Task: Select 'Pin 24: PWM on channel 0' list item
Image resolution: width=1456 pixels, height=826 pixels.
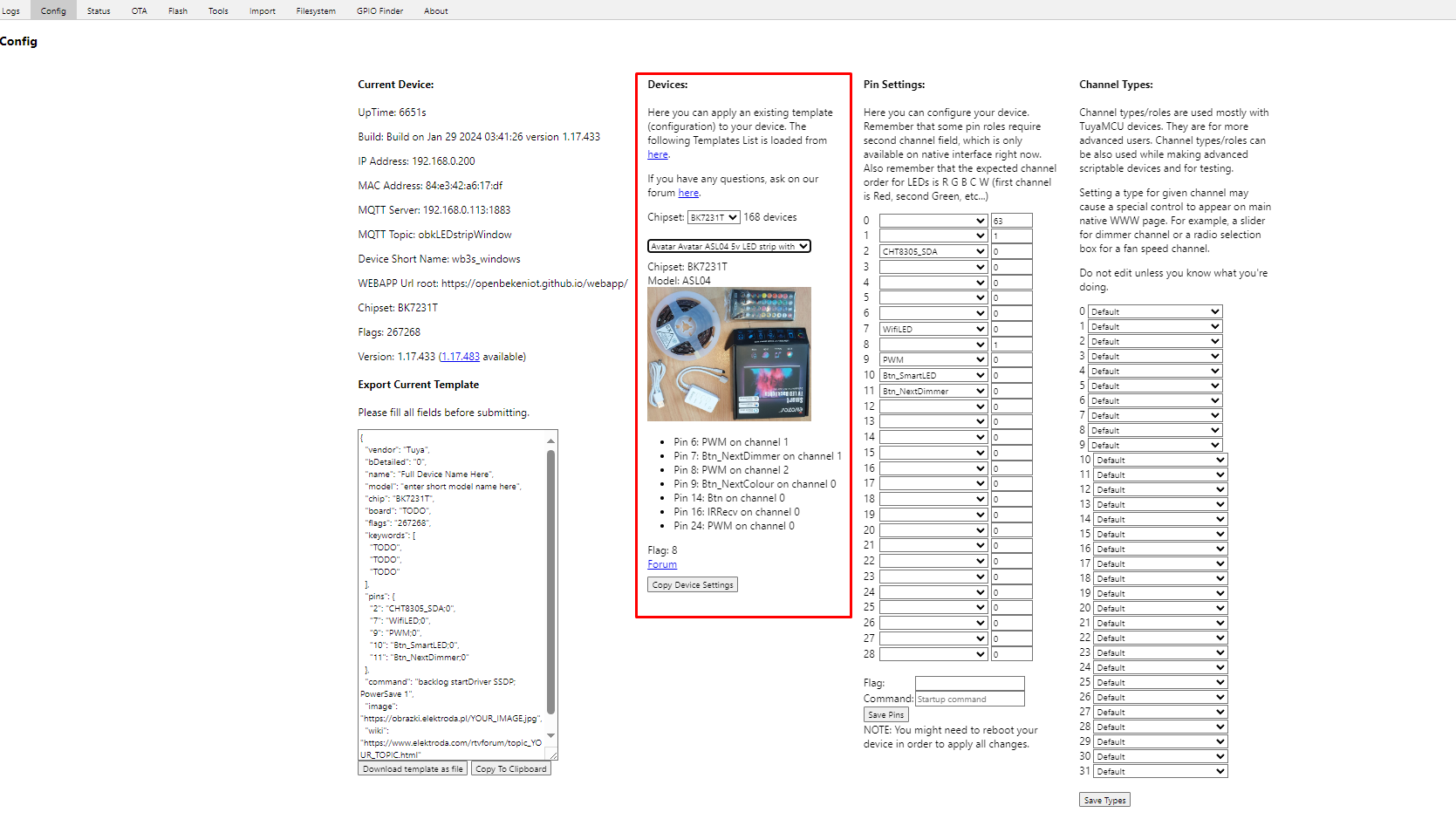Action: coord(734,526)
